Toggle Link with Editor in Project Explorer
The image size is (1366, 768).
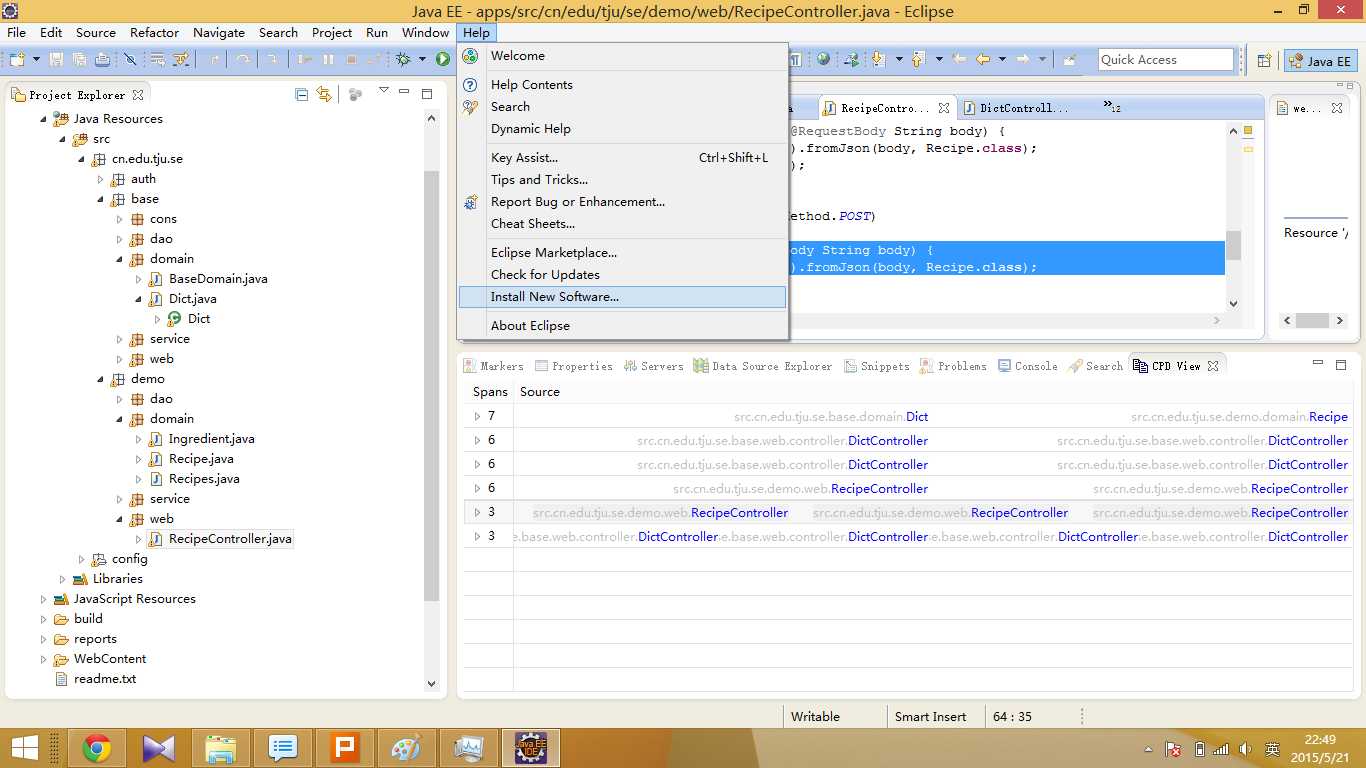[324, 95]
